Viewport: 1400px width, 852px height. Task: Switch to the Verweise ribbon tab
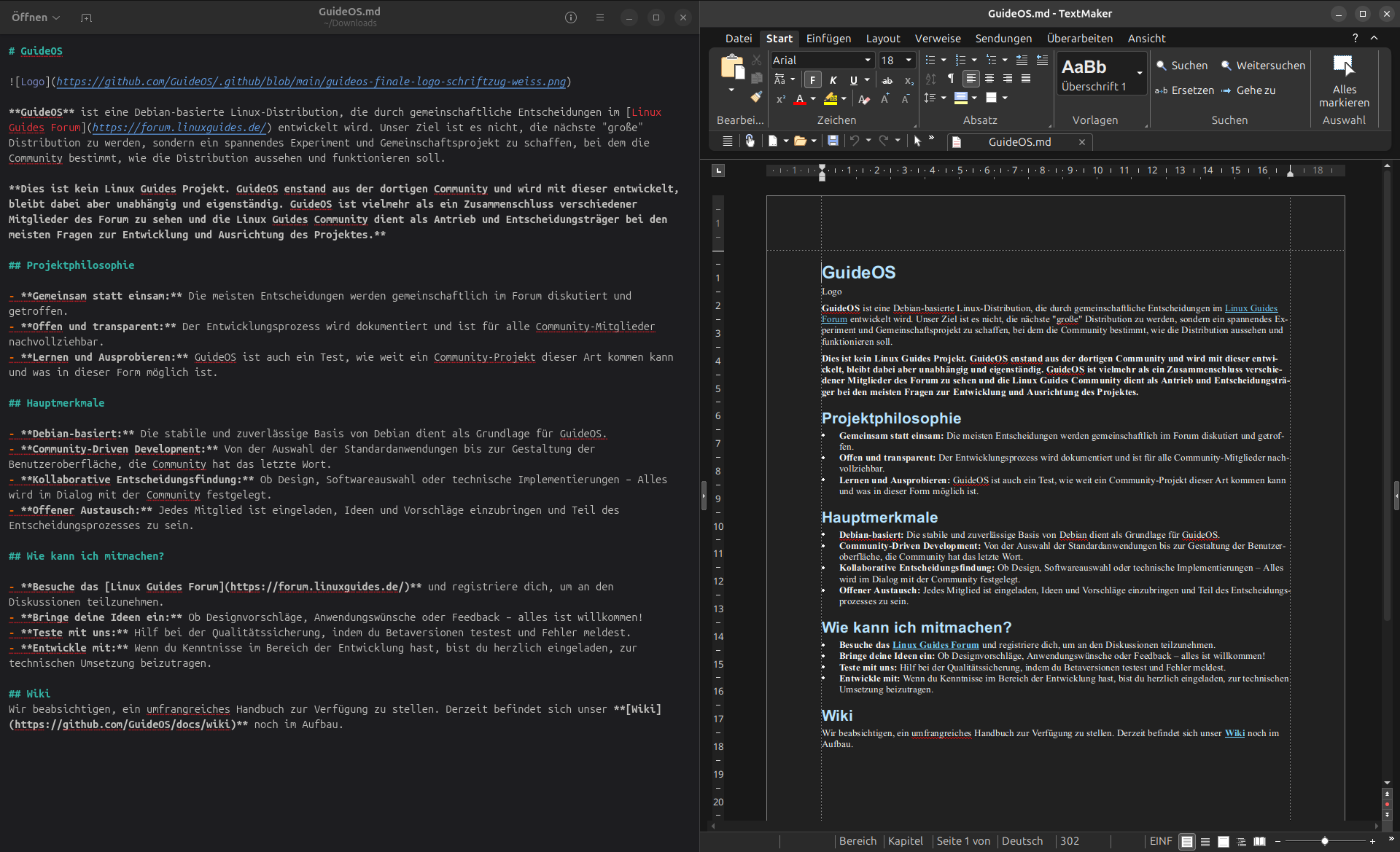(938, 39)
